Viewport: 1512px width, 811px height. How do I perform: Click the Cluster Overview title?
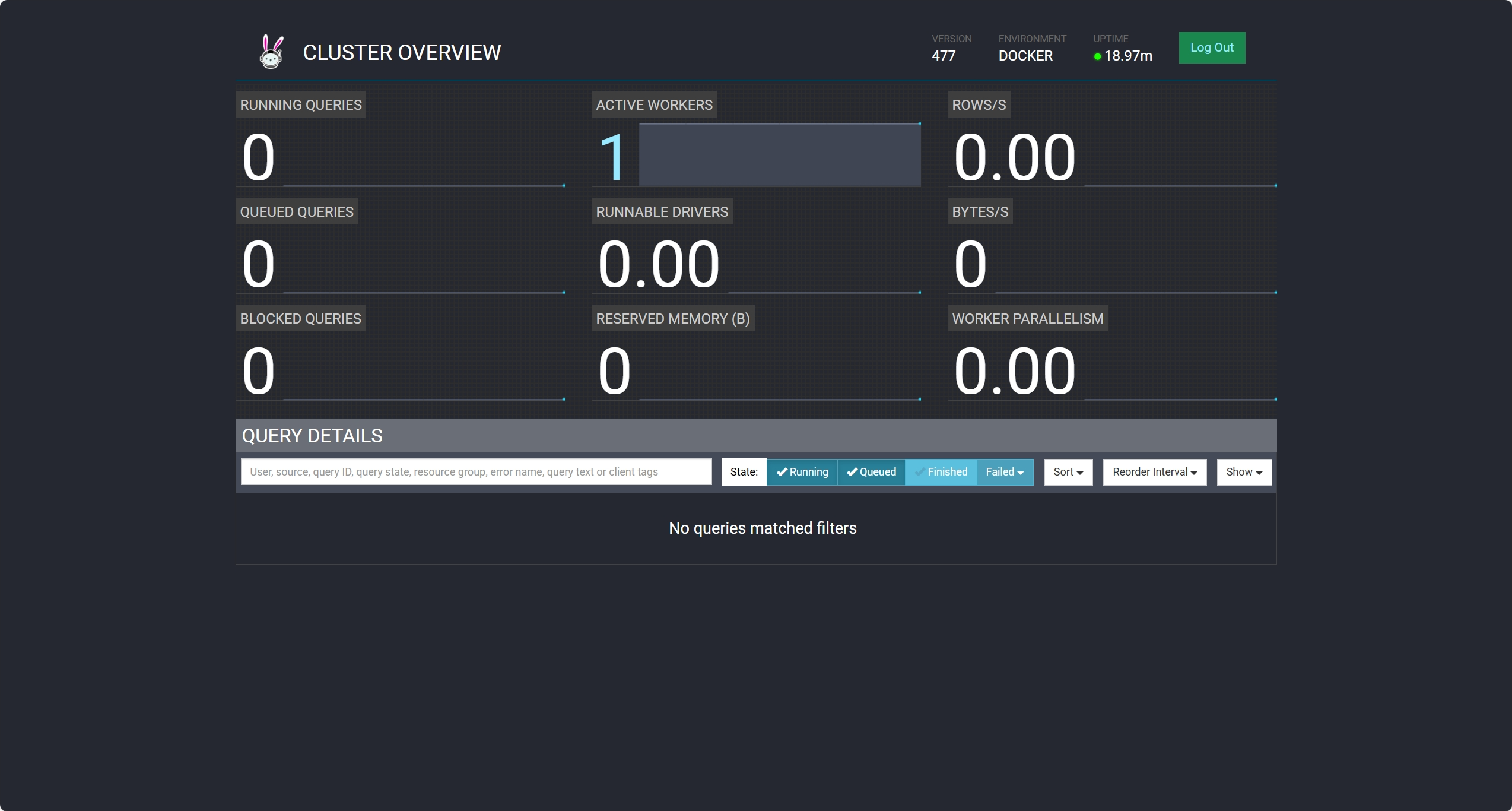(x=402, y=52)
